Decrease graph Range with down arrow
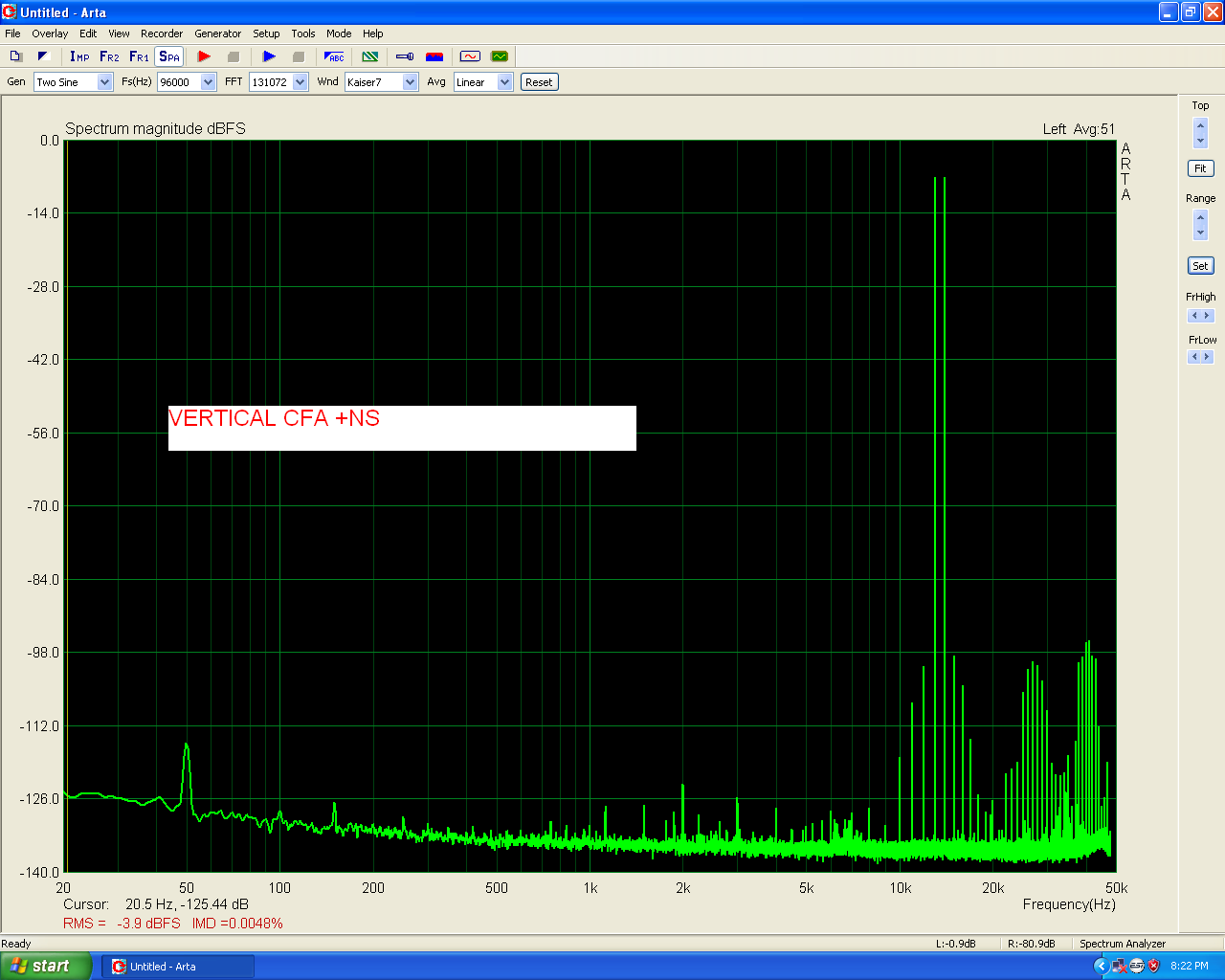1225x980 pixels. coord(1200,233)
